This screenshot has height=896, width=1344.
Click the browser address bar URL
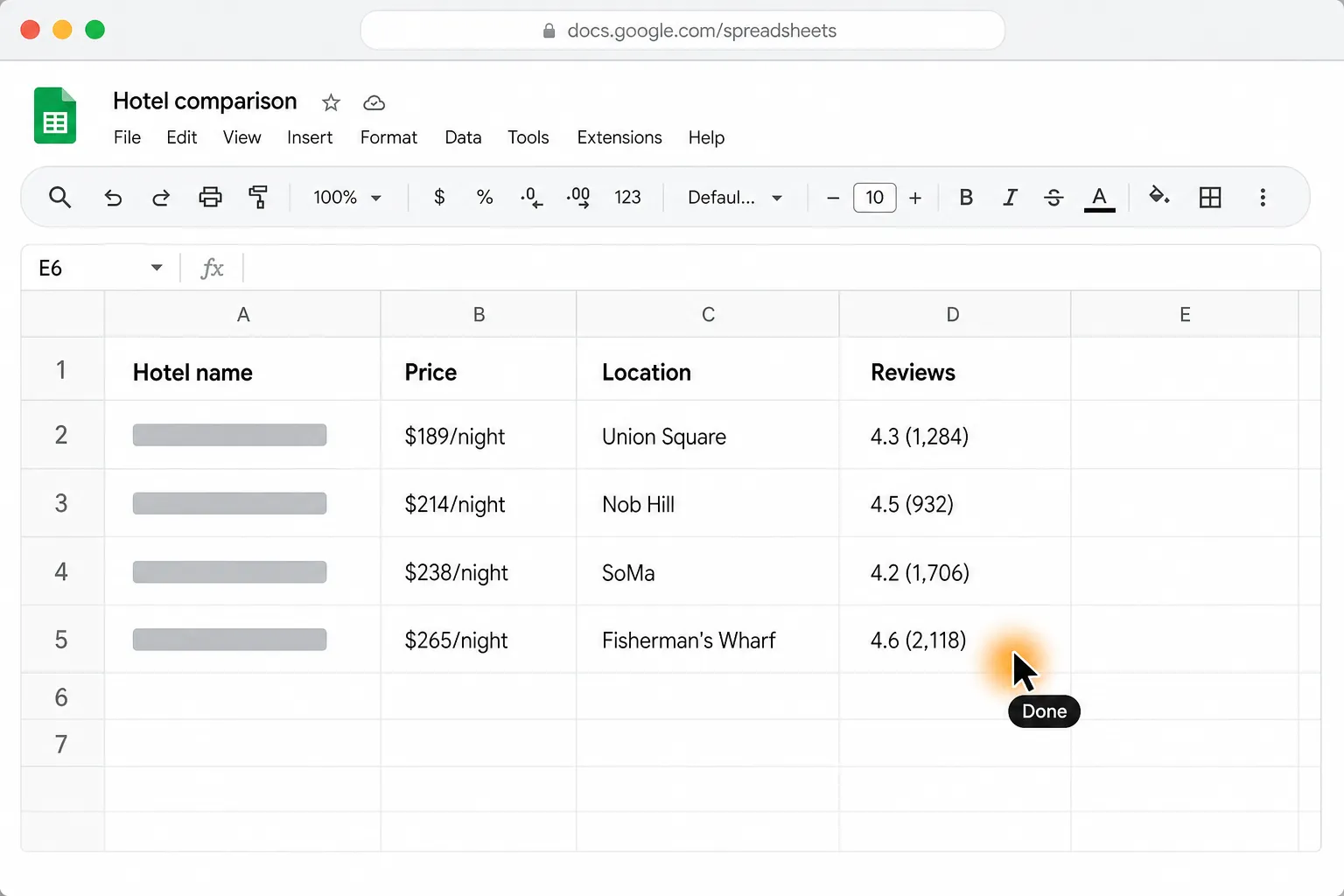pyautogui.click(x=682, y=31)
